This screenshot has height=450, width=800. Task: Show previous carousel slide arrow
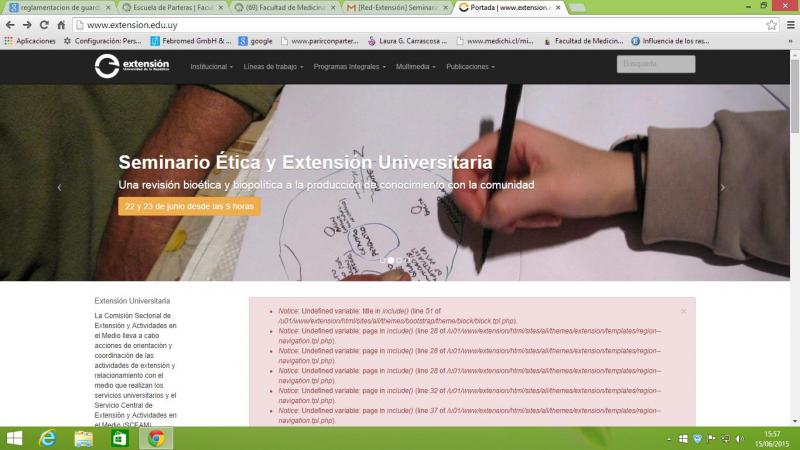point(59,187)
